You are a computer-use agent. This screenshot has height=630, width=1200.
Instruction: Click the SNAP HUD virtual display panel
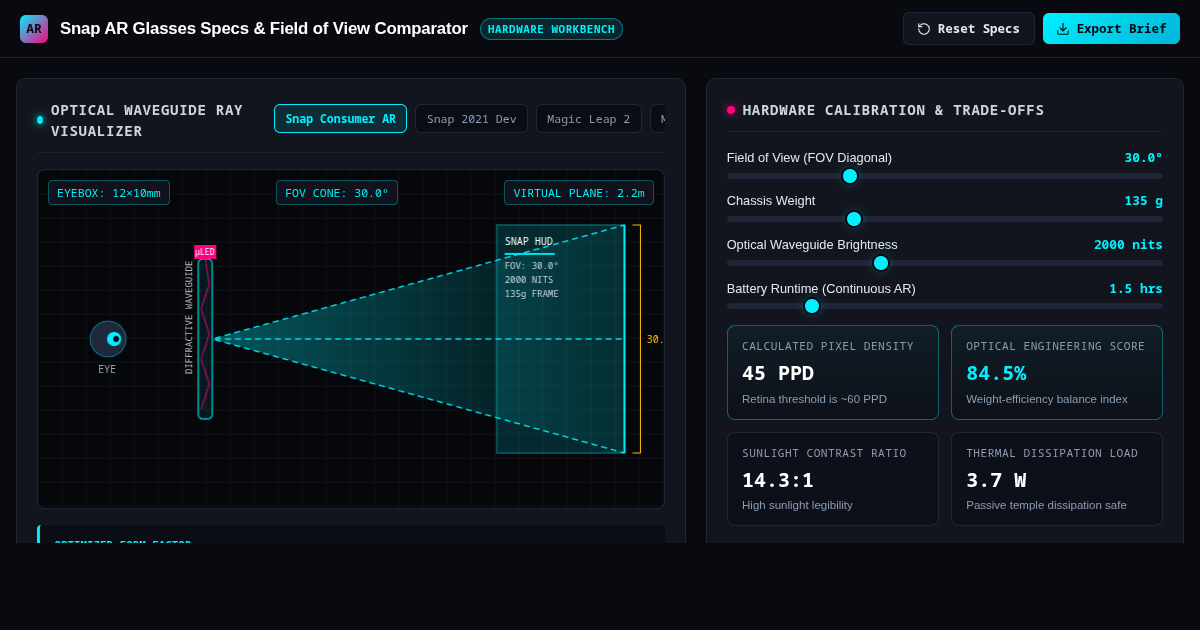(x=560, y=339)
